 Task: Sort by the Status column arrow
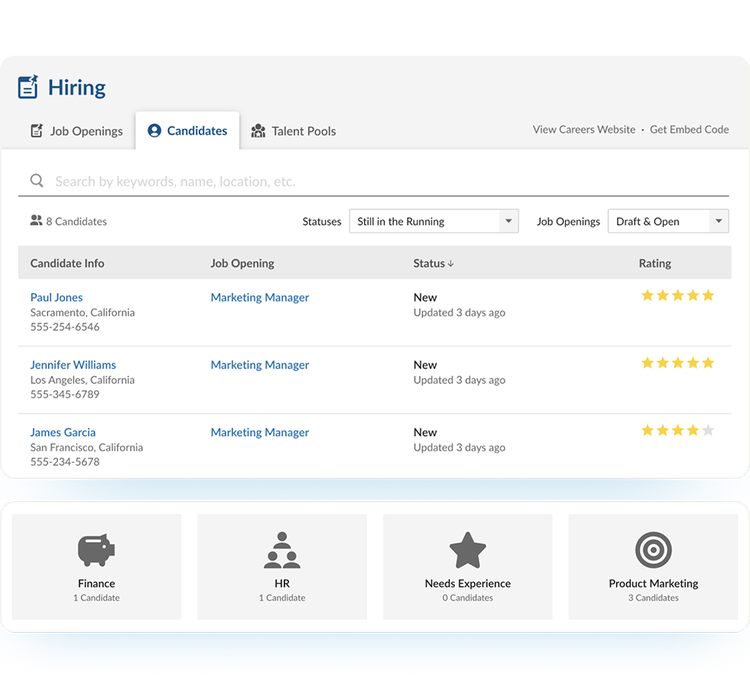[451, 264]
